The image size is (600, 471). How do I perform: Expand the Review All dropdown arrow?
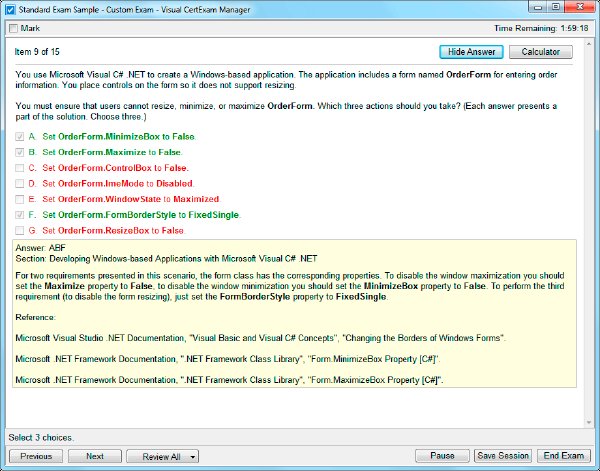pyautogui.click(x=192, y=456)
